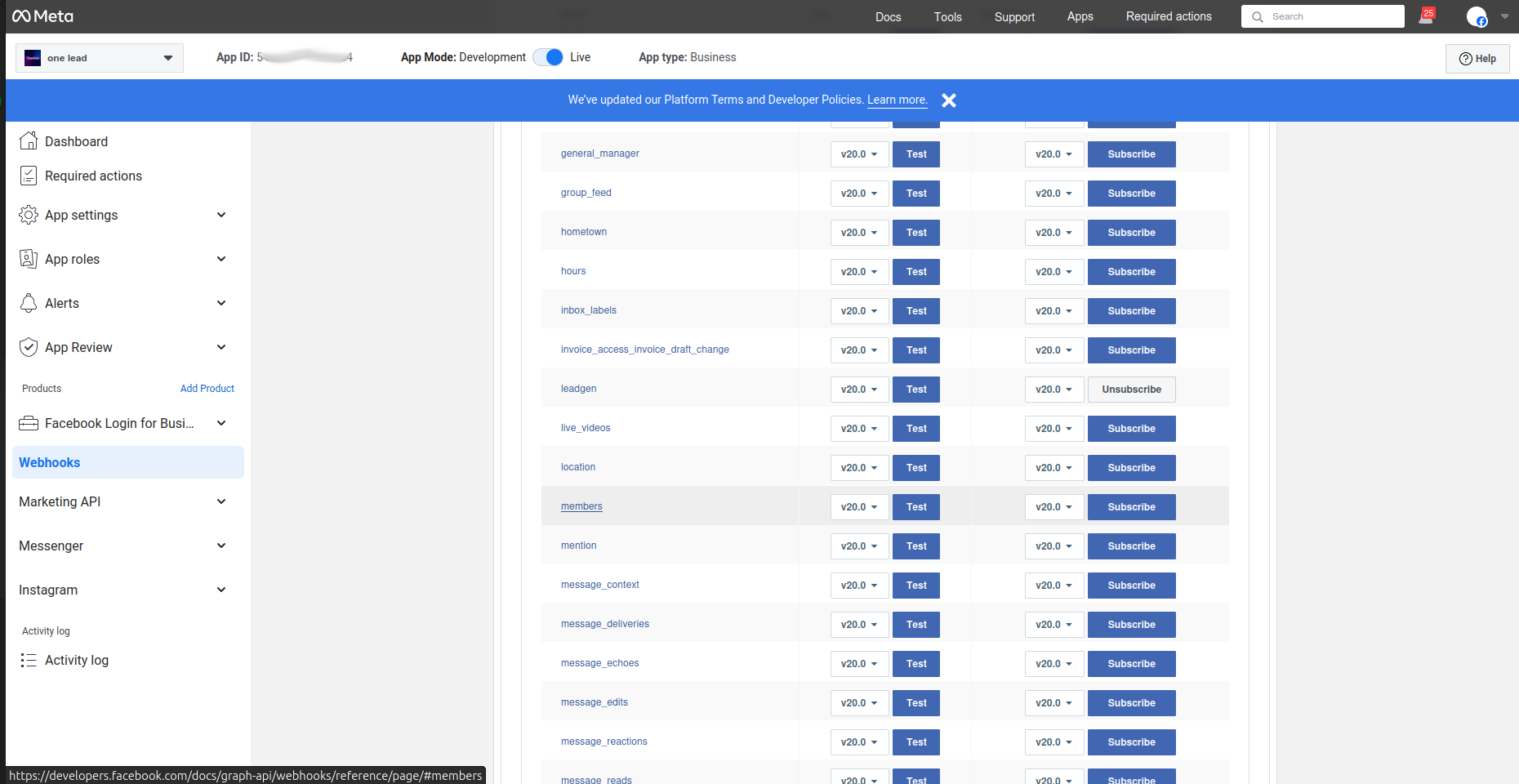Close the Platform Terms banner

[948, 100]
